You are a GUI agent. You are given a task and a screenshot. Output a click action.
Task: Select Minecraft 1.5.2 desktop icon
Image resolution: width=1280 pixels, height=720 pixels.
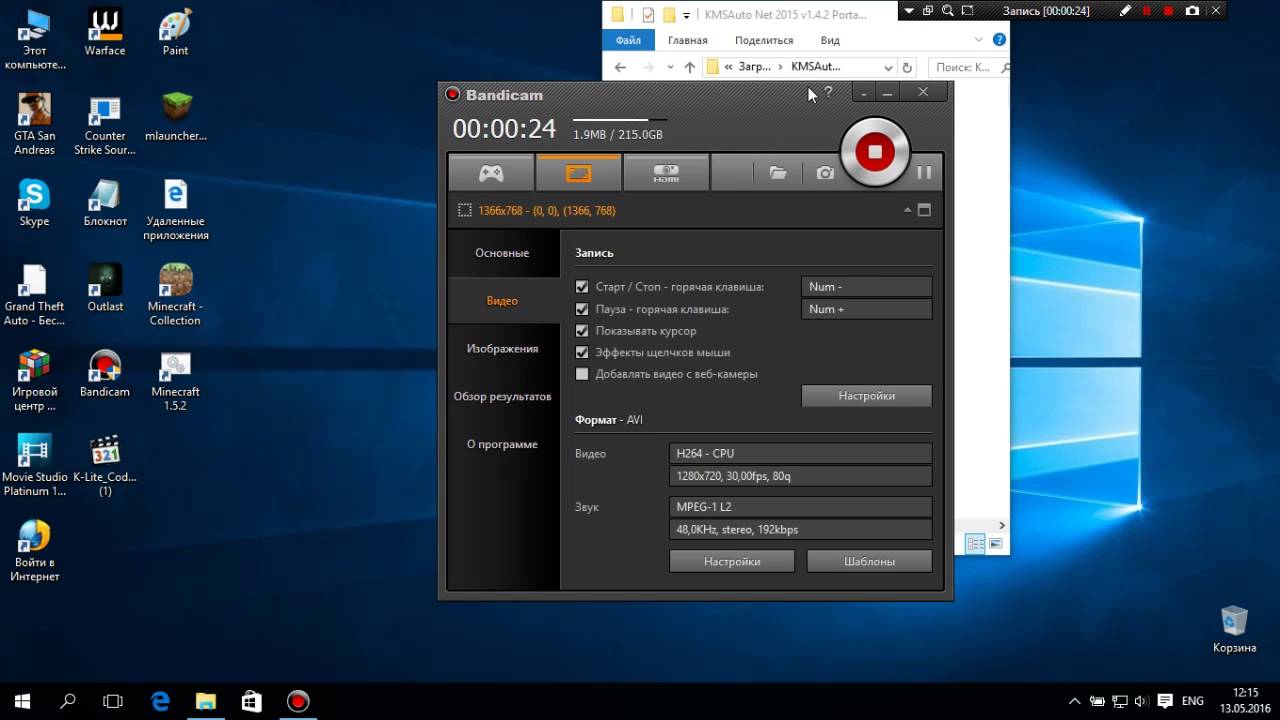(175, 381)
